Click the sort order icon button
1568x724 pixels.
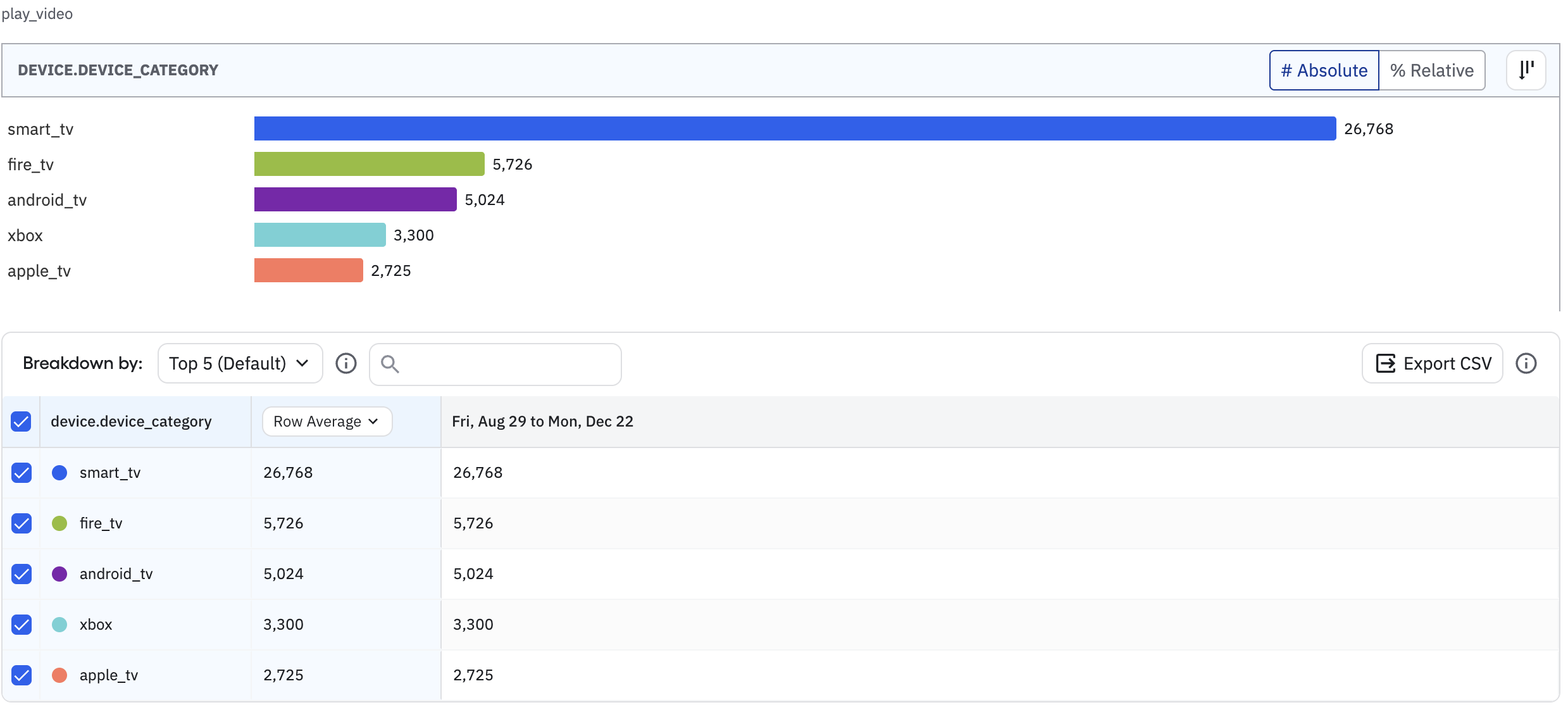[1526, 70]
